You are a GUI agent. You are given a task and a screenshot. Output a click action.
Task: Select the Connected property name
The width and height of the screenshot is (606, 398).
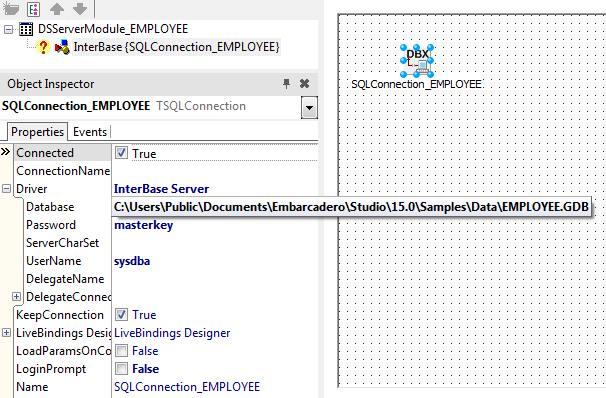45,153
